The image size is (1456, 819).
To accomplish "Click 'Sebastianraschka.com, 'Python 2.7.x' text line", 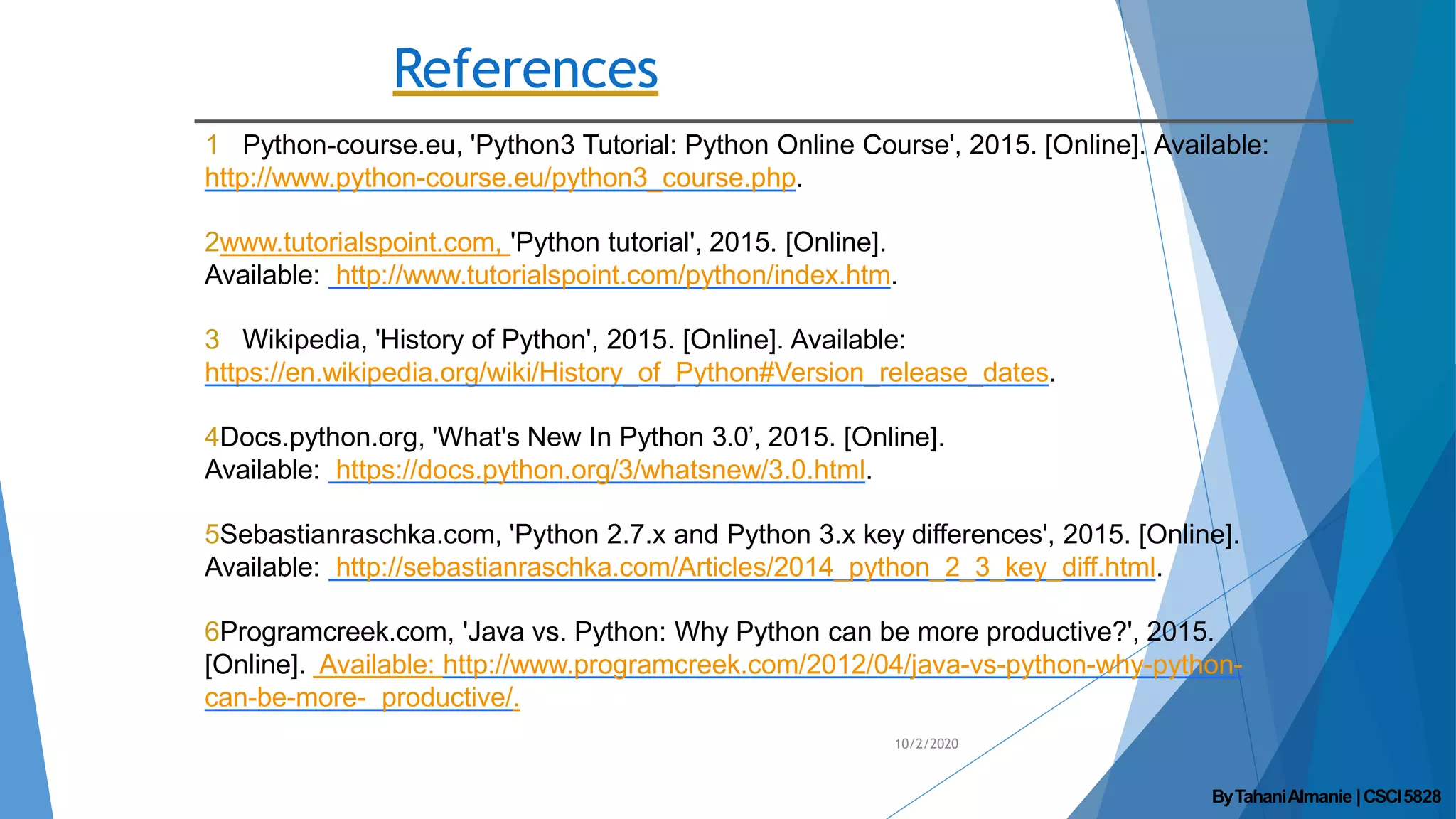I will [x=730, y=535].
